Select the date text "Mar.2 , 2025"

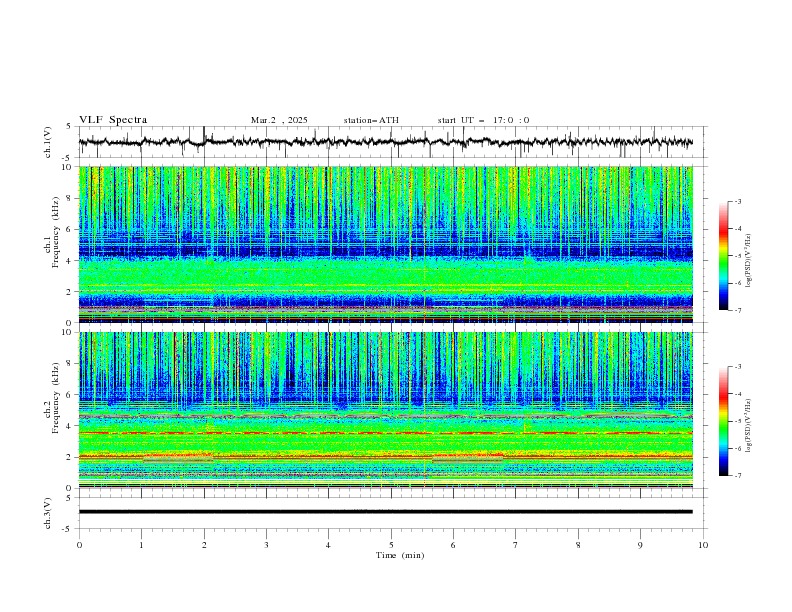point(279,120)
